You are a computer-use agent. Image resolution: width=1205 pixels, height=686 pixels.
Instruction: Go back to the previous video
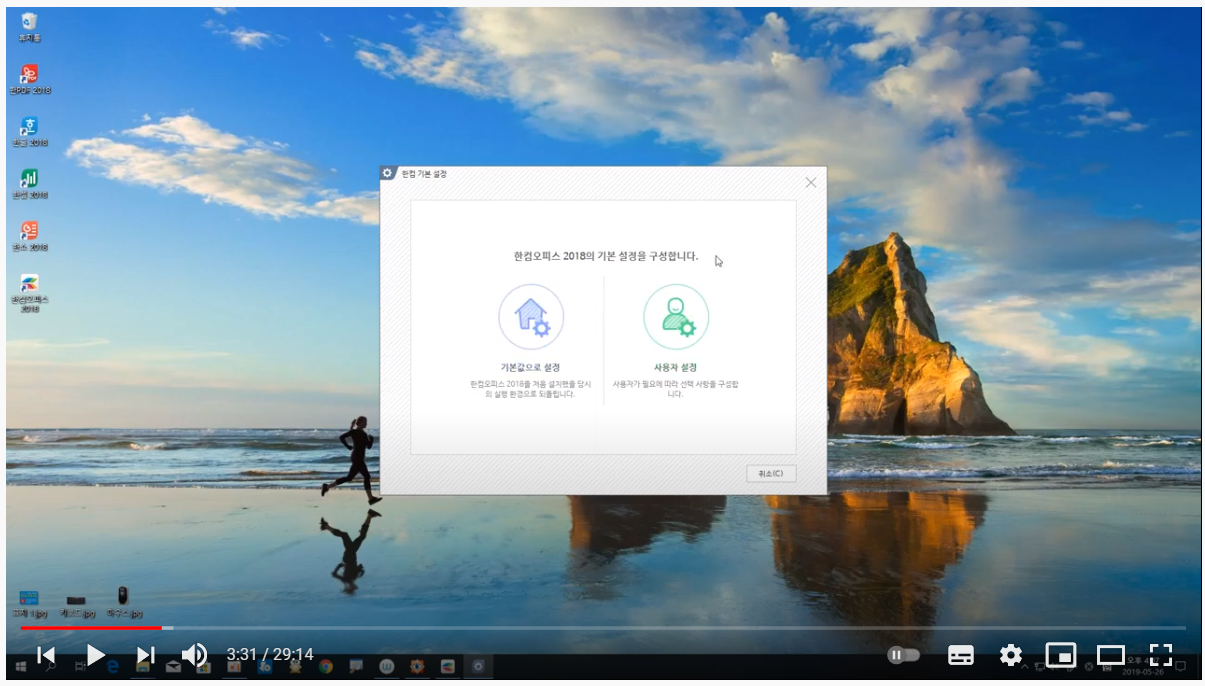[x=46, y=655]
